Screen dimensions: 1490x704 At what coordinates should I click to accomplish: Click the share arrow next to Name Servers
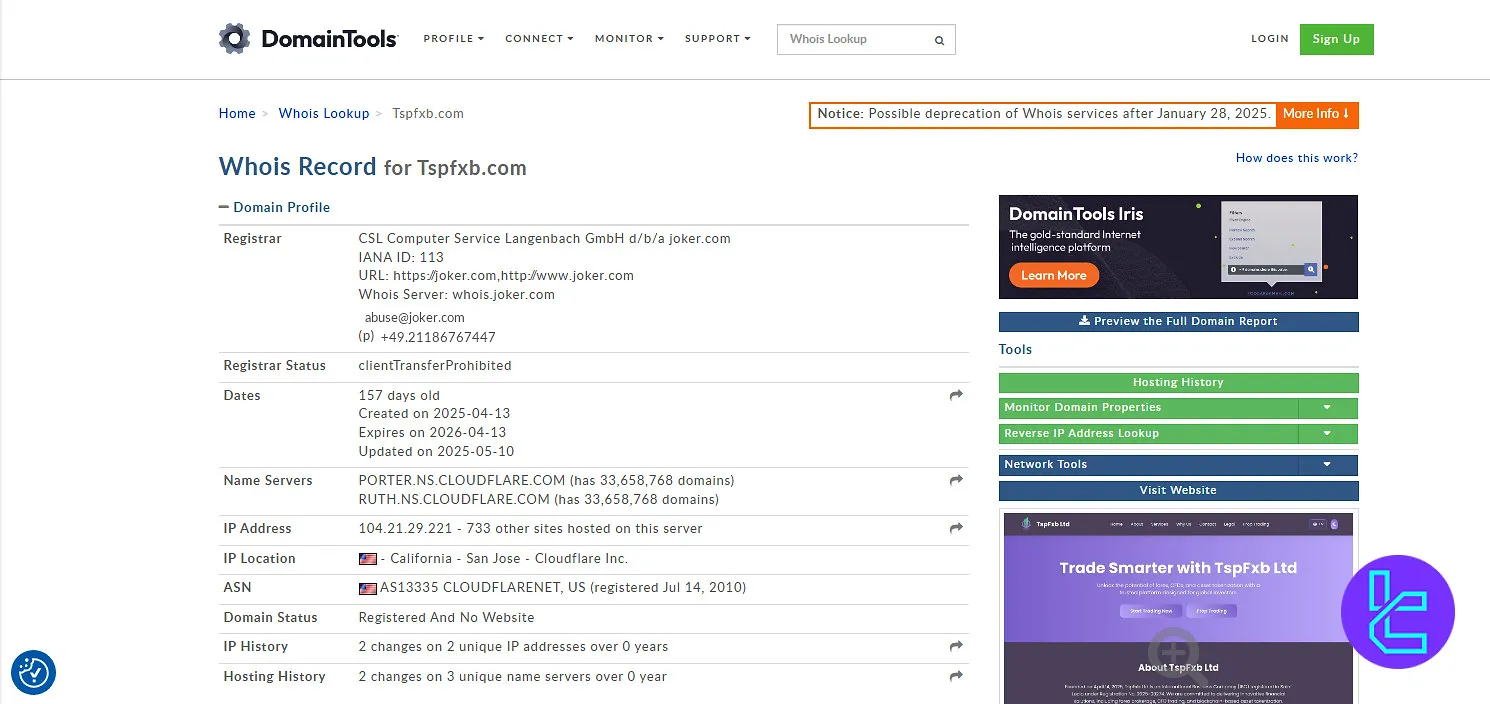click(x=955, y=480)
